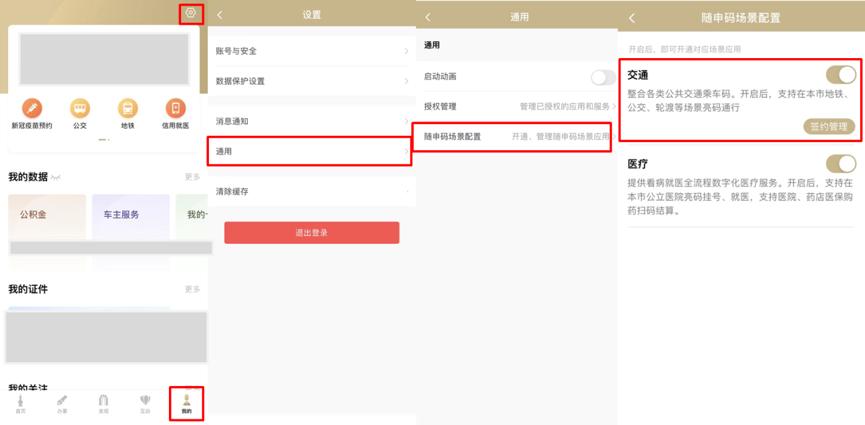
Task: Click the 退出登录 button
Action: (x=312, y=233)
